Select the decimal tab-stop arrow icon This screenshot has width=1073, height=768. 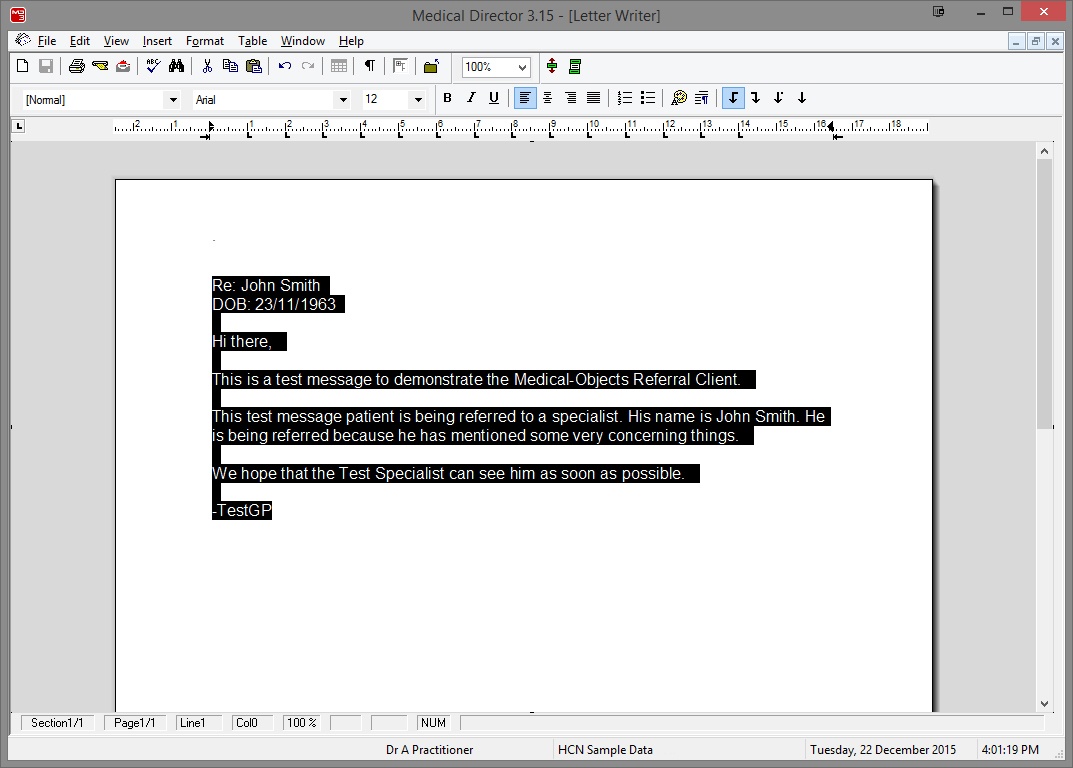tap(779, 99)
